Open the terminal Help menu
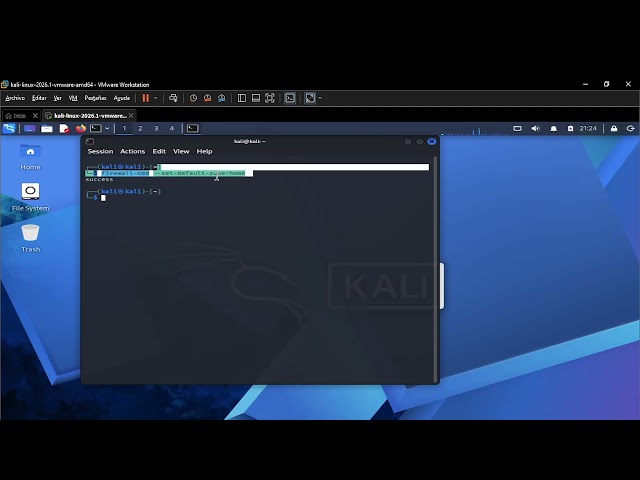 (x=204, y=151)
